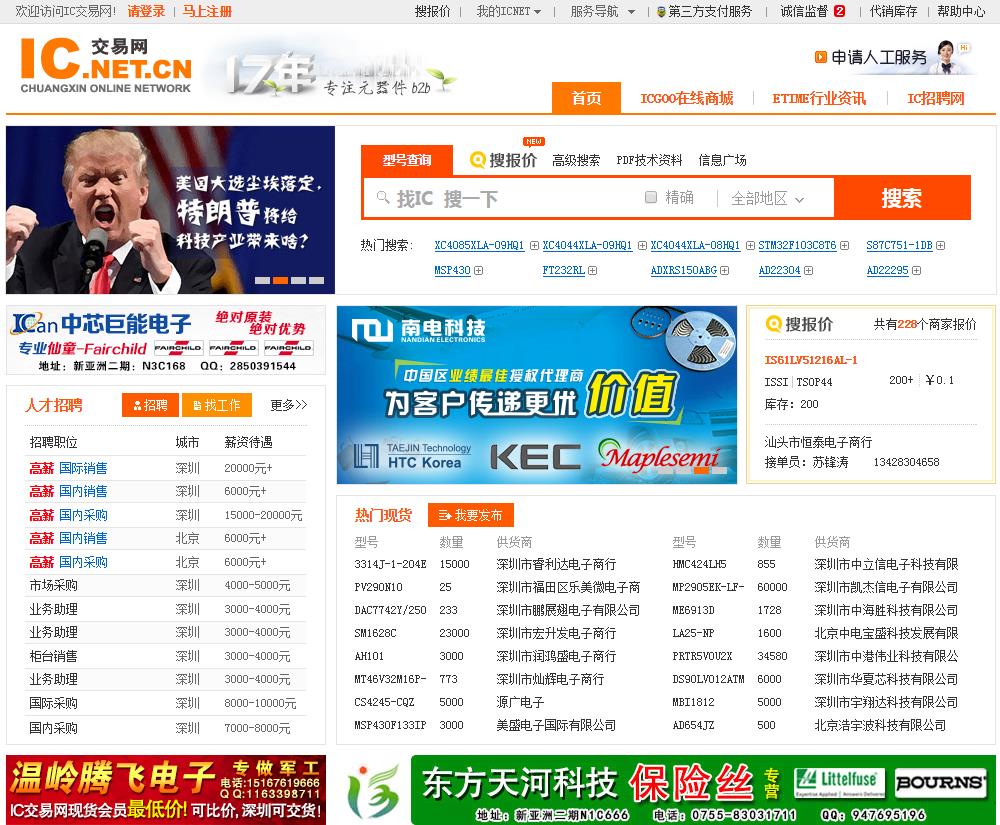The image size is (1000, 825).
Task: Click part number 3314J-1-204E
Action: (x=390, y=564)
